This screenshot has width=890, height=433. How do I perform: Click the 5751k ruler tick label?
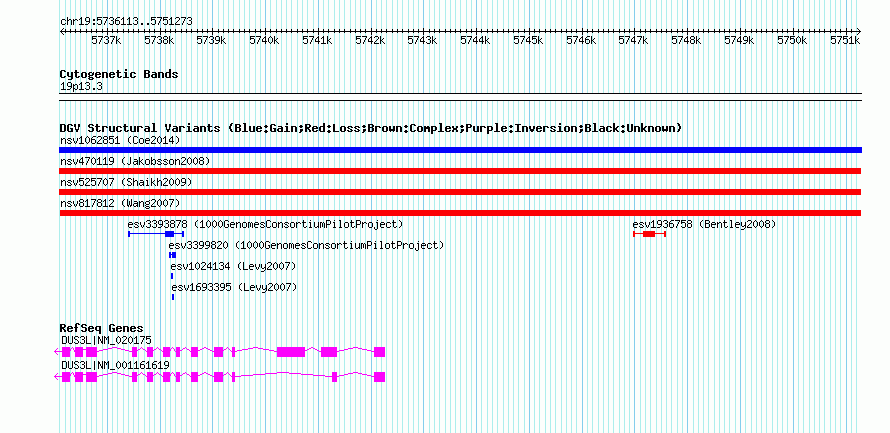click(x=845, y=40)
